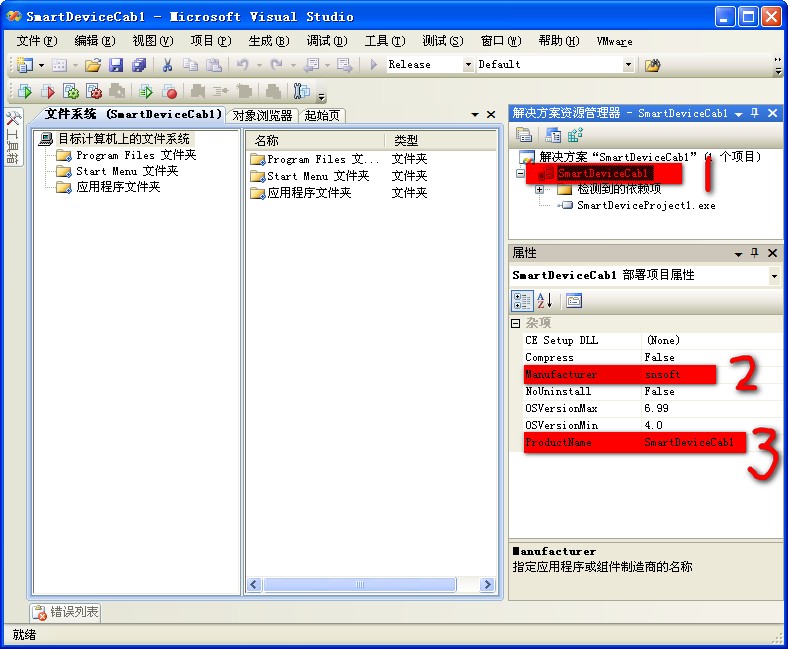Click the teal grid Solution Explorer icon
Viewport: 788px width, 649px height.
[575, 135]
